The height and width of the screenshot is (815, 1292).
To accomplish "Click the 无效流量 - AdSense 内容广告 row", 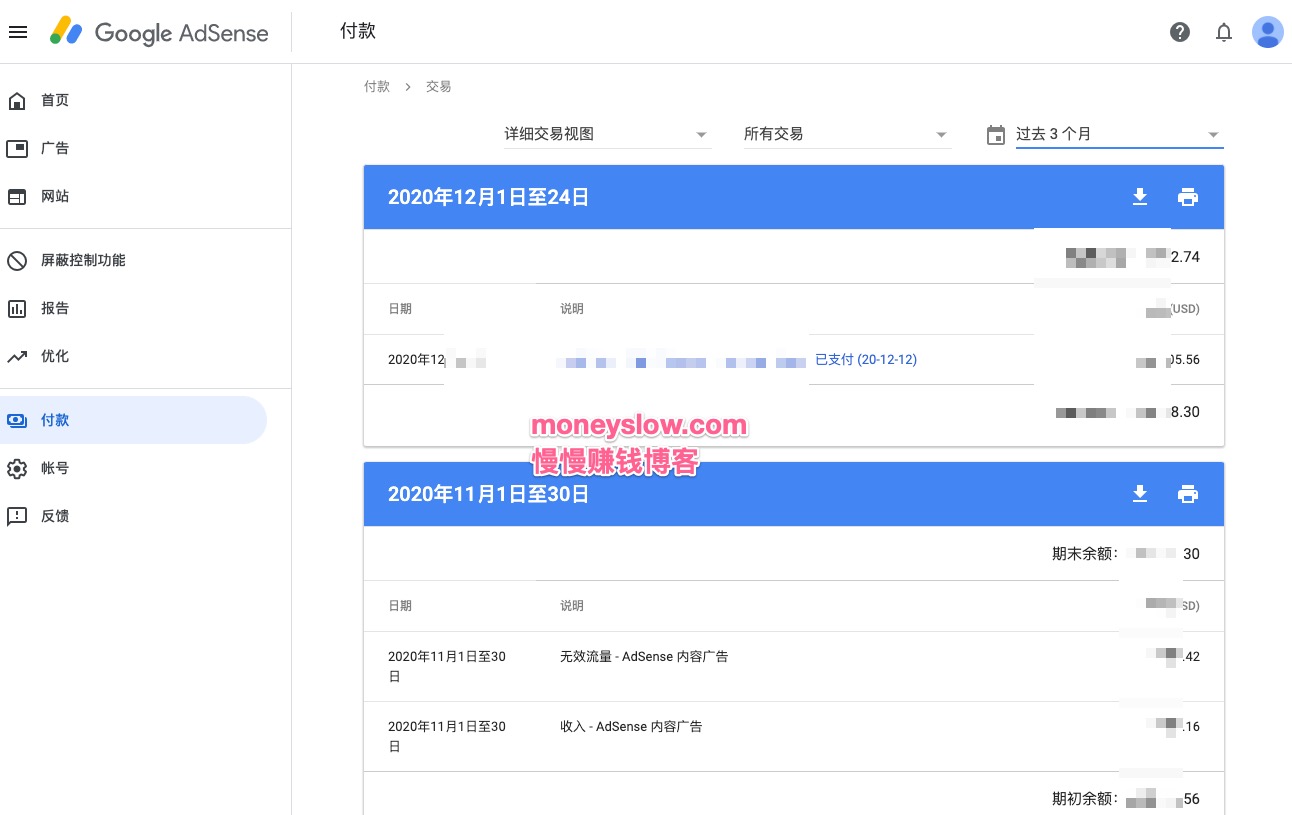I will 794,666.
